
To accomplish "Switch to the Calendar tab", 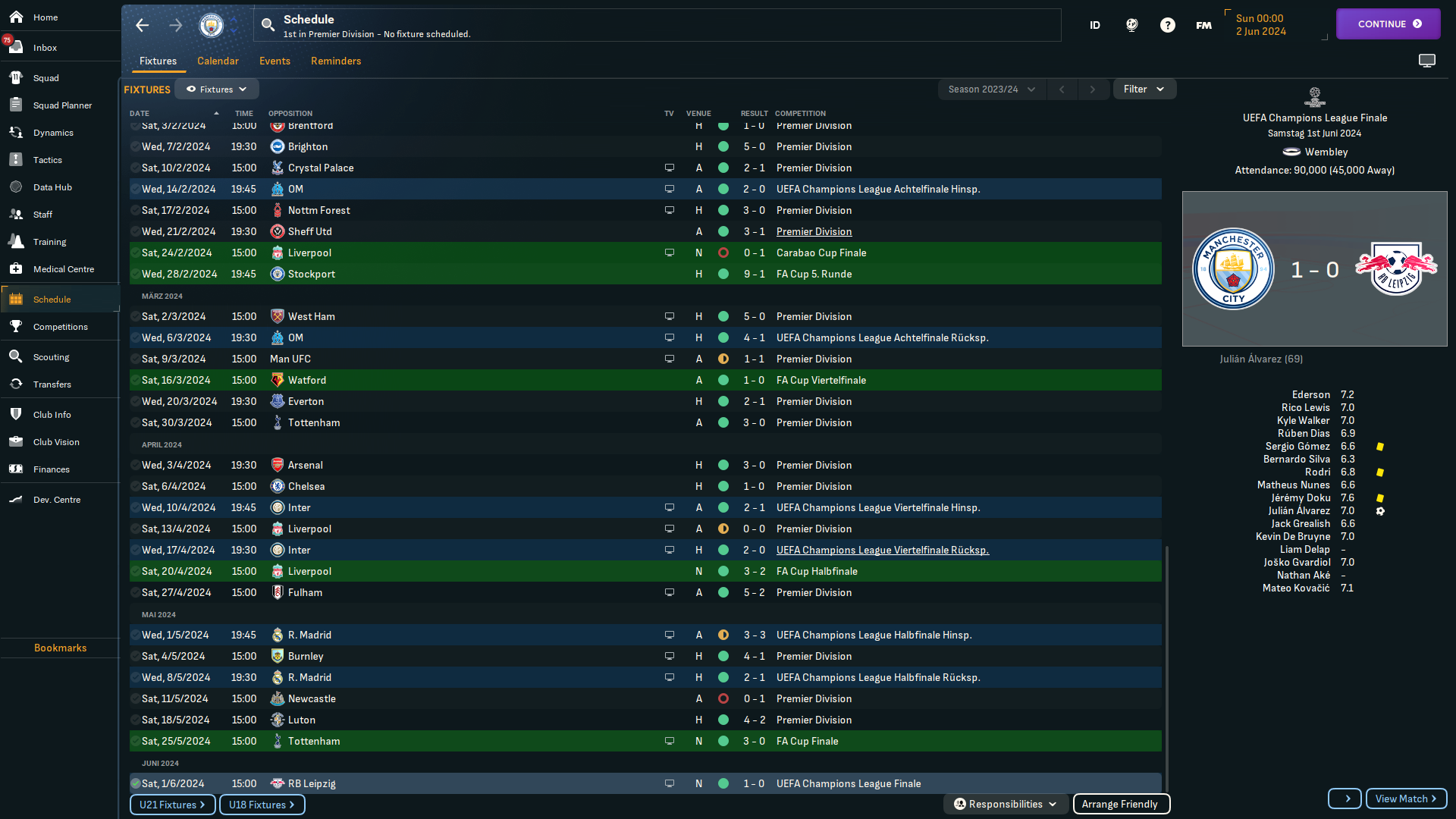I will pos(218,61).
